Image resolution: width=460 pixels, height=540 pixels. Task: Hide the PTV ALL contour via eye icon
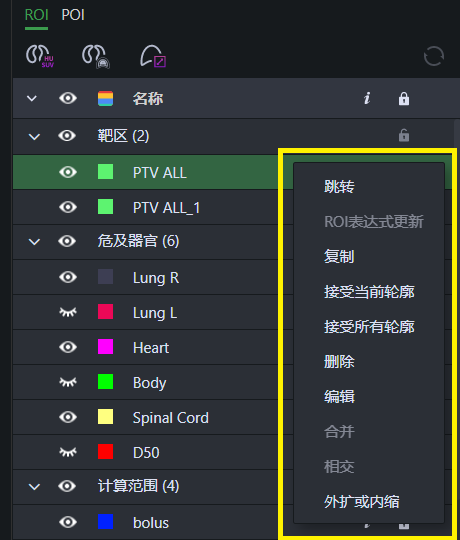click(x=68, y=172)
